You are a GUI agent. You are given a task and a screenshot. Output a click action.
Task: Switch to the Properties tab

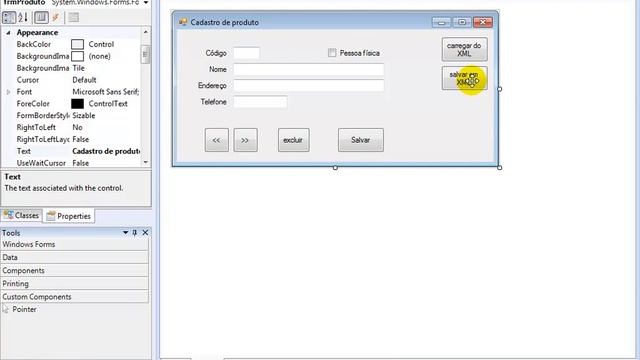tap(69, 216)
